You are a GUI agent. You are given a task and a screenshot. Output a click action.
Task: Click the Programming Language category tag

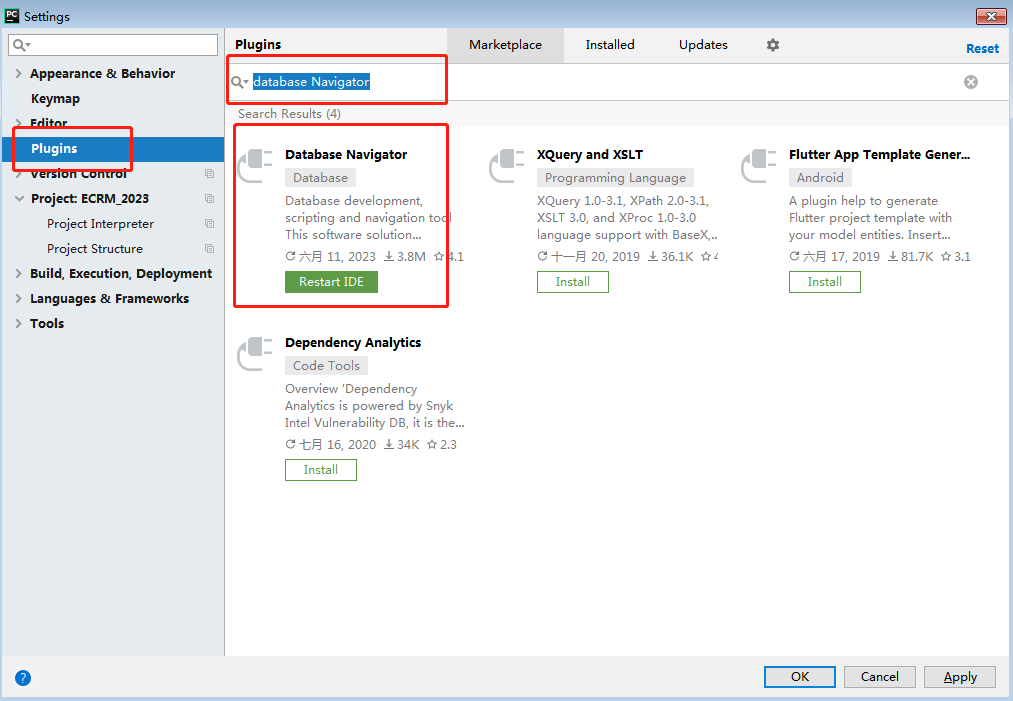point(615,178)
